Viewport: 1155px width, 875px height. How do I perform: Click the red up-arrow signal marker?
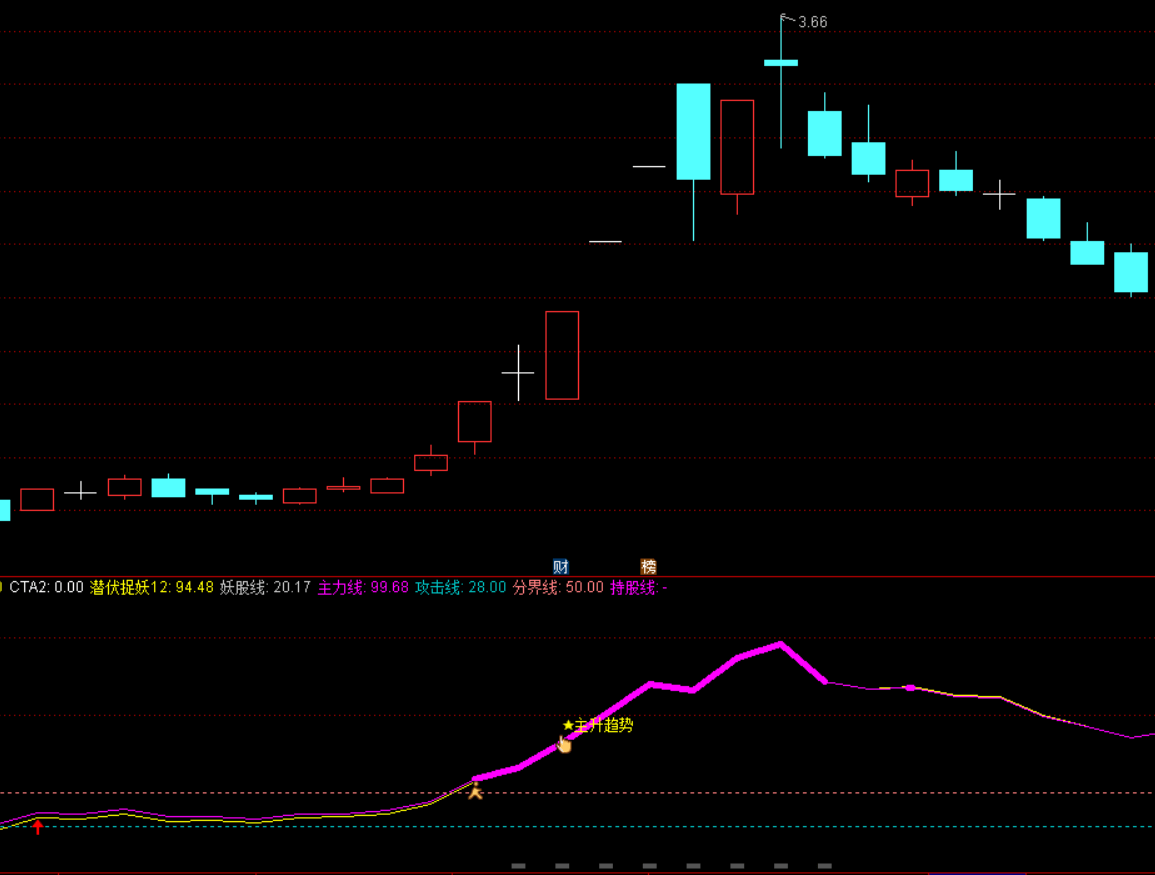click(38, 826)
